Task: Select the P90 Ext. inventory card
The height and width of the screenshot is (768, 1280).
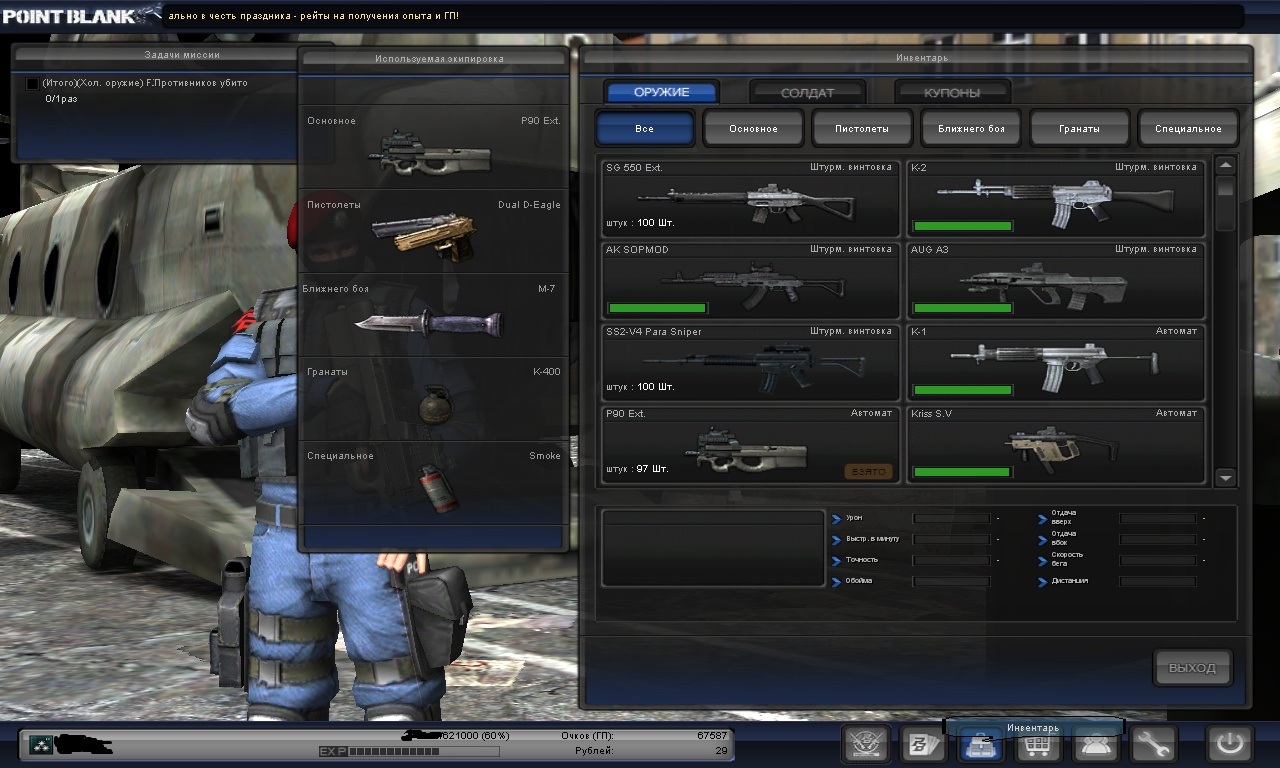Action: (750, 444)
